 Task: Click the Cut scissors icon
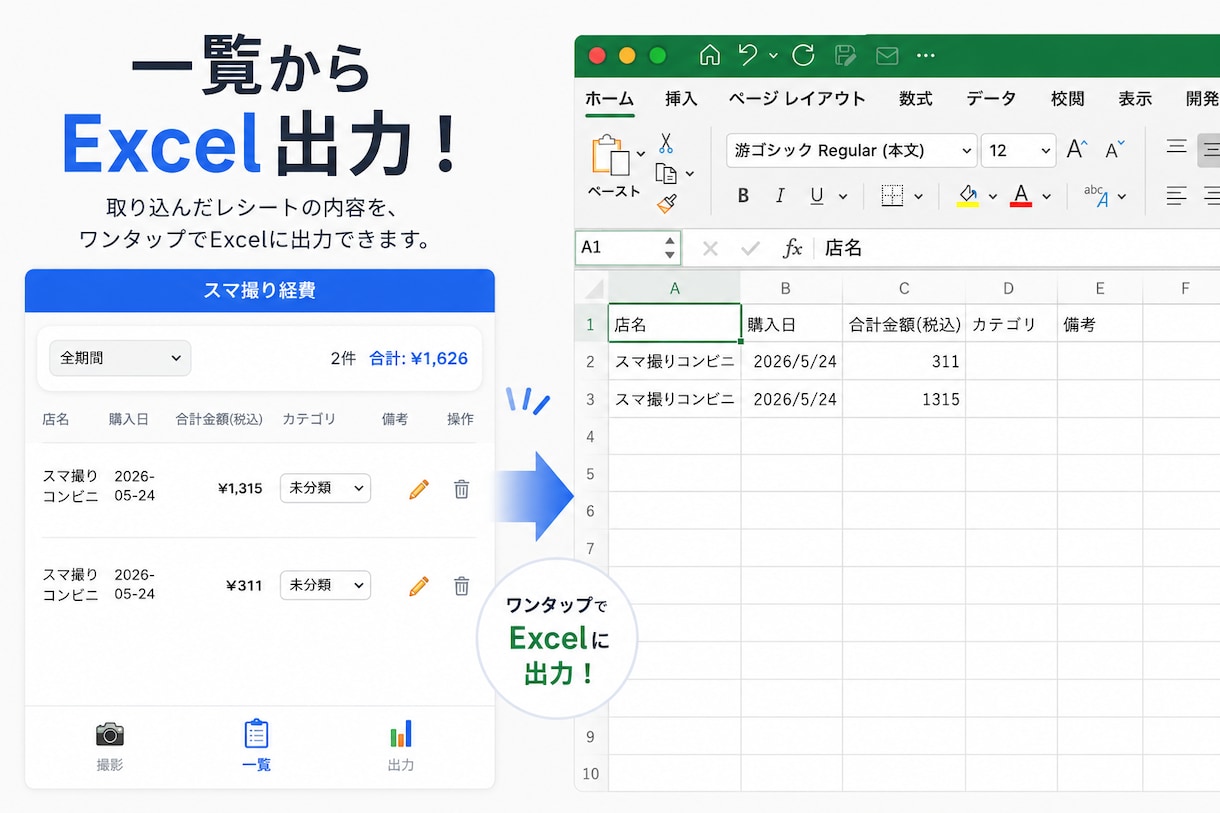[666, 143]
